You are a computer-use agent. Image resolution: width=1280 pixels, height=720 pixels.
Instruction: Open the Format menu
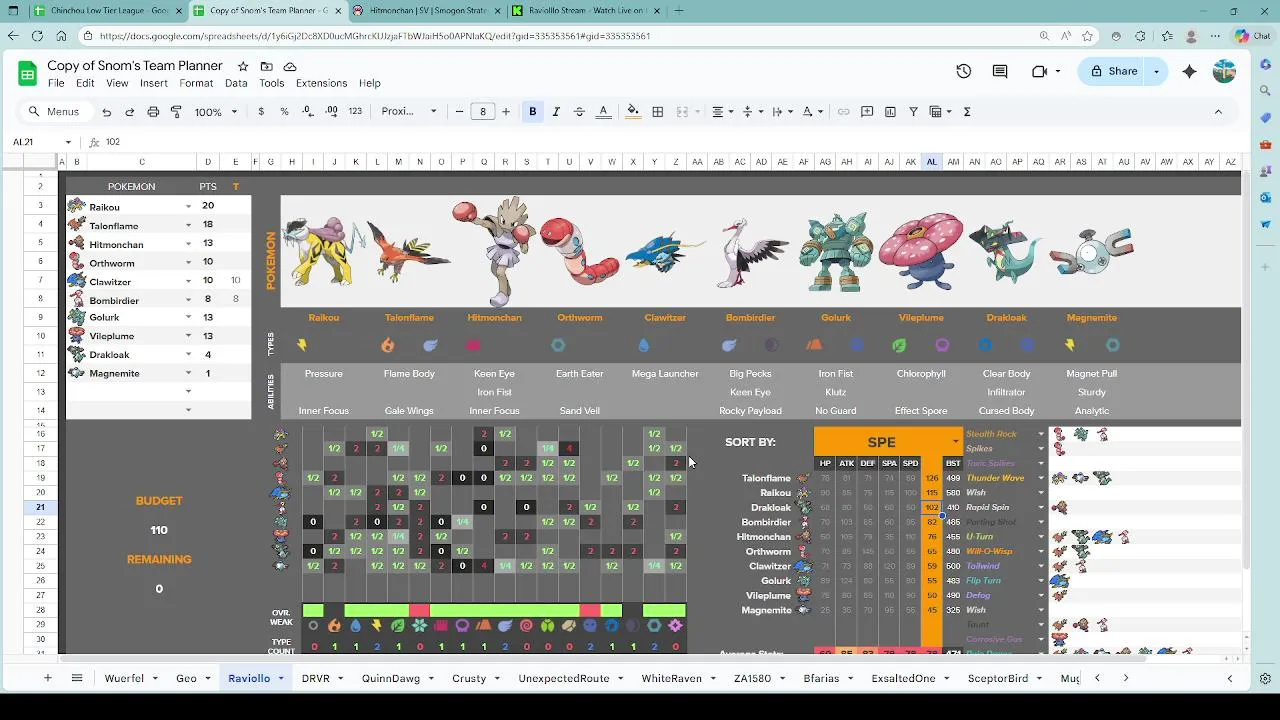coord(196,83)
